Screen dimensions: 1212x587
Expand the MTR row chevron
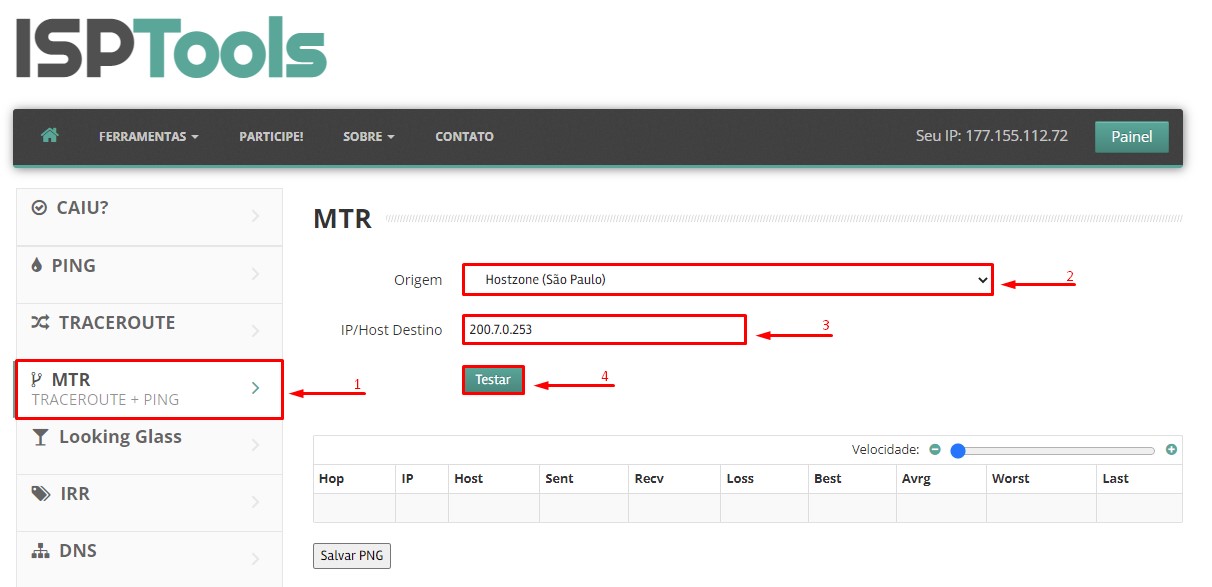(256, 388)
